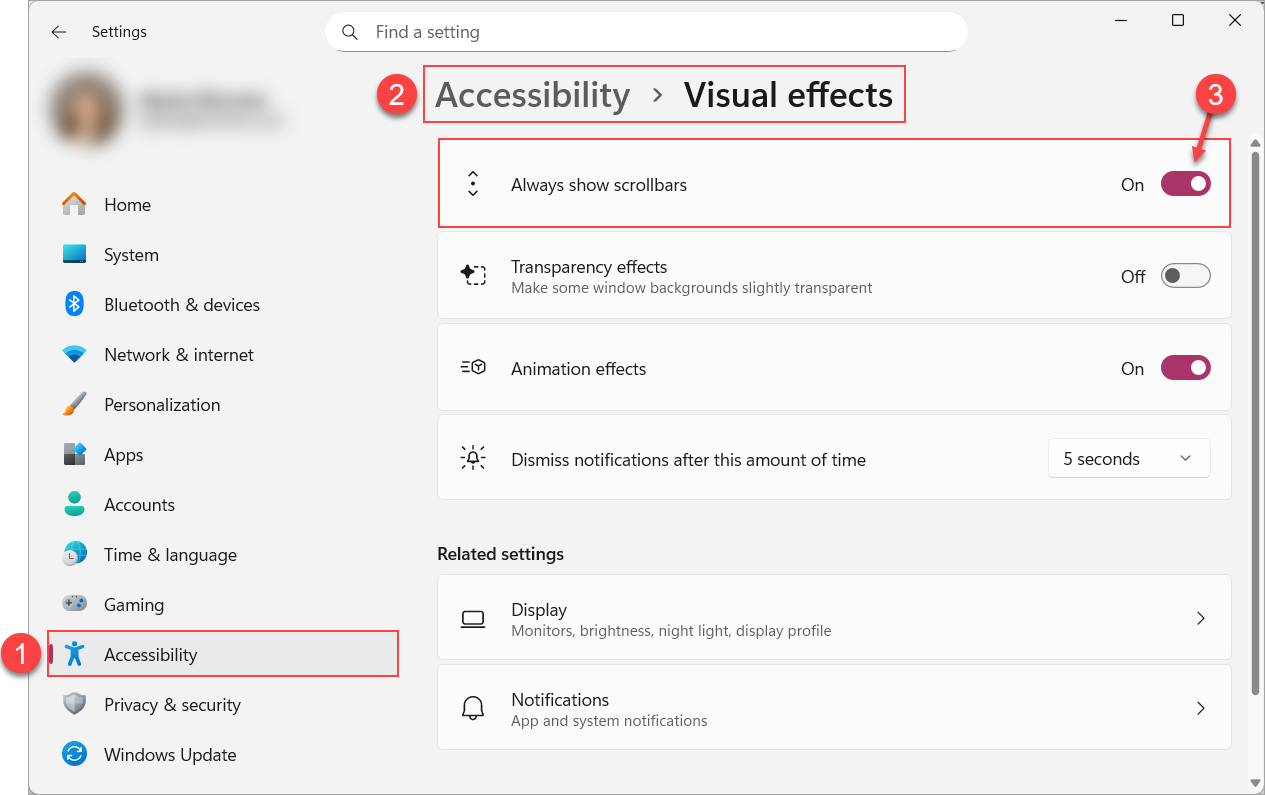Expand Notifications related settings chevron
Screen dimensions: 1265x795
(x=1201, y=709)
